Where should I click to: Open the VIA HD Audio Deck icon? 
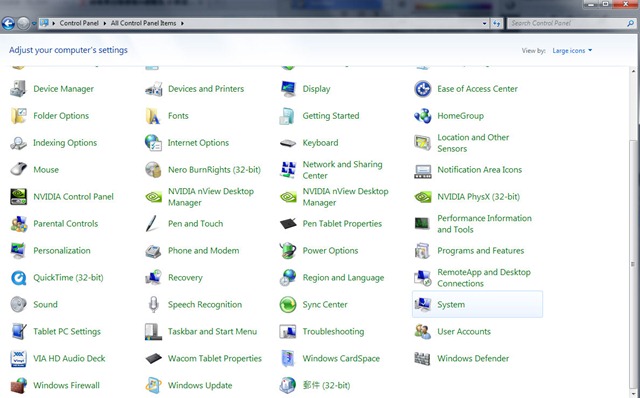pyautogui.click(x=18, y=358)
